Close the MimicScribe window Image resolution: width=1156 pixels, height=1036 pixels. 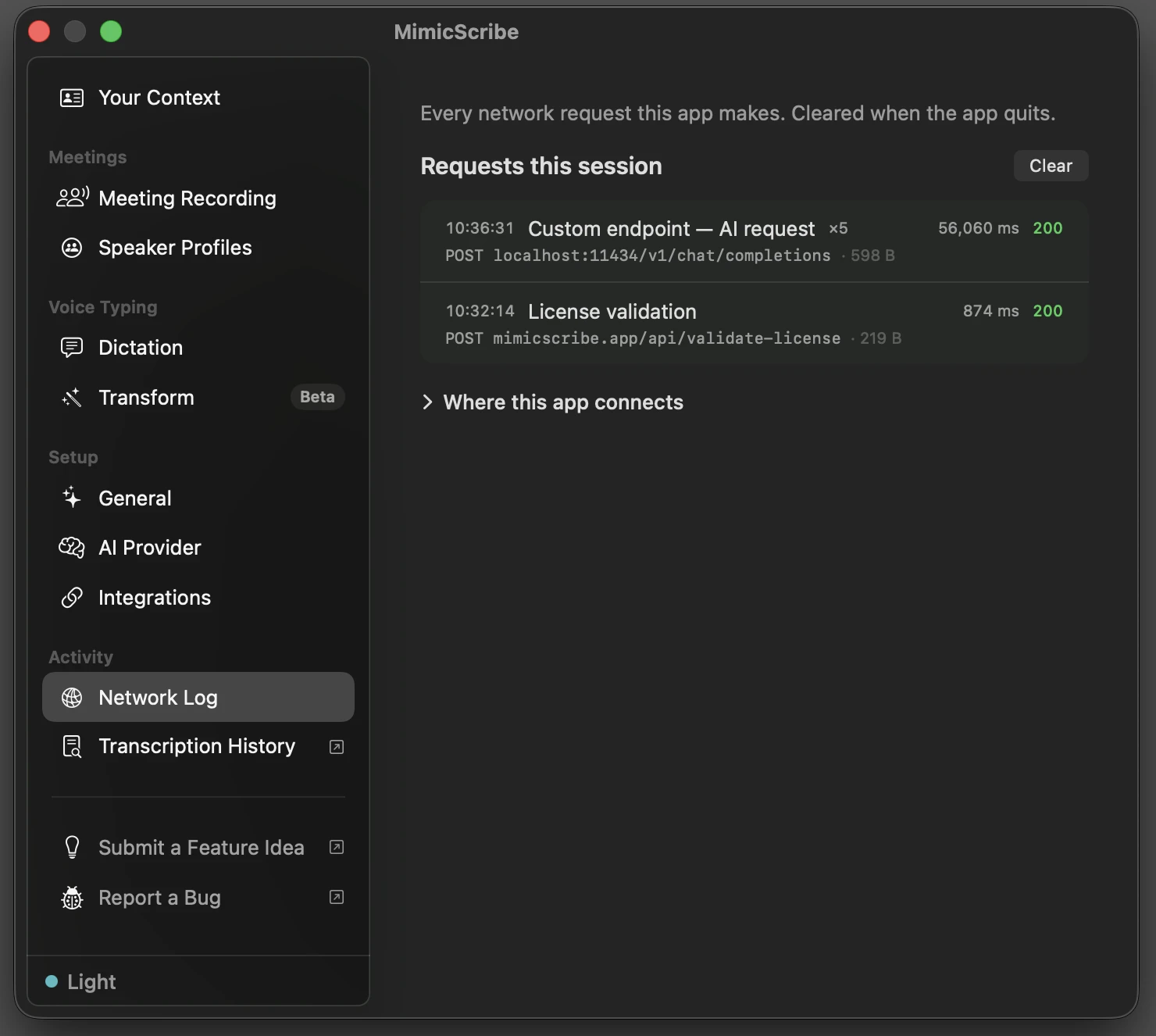click(39, 31)
